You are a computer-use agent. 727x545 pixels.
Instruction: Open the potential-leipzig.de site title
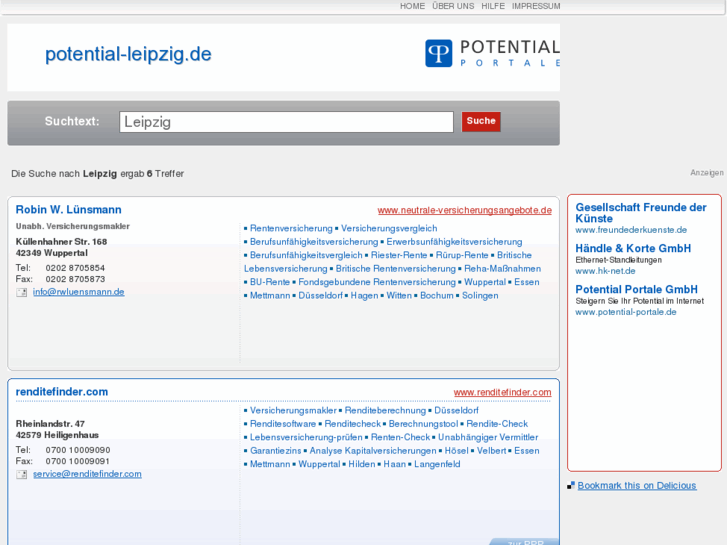[x=128, y=54]
